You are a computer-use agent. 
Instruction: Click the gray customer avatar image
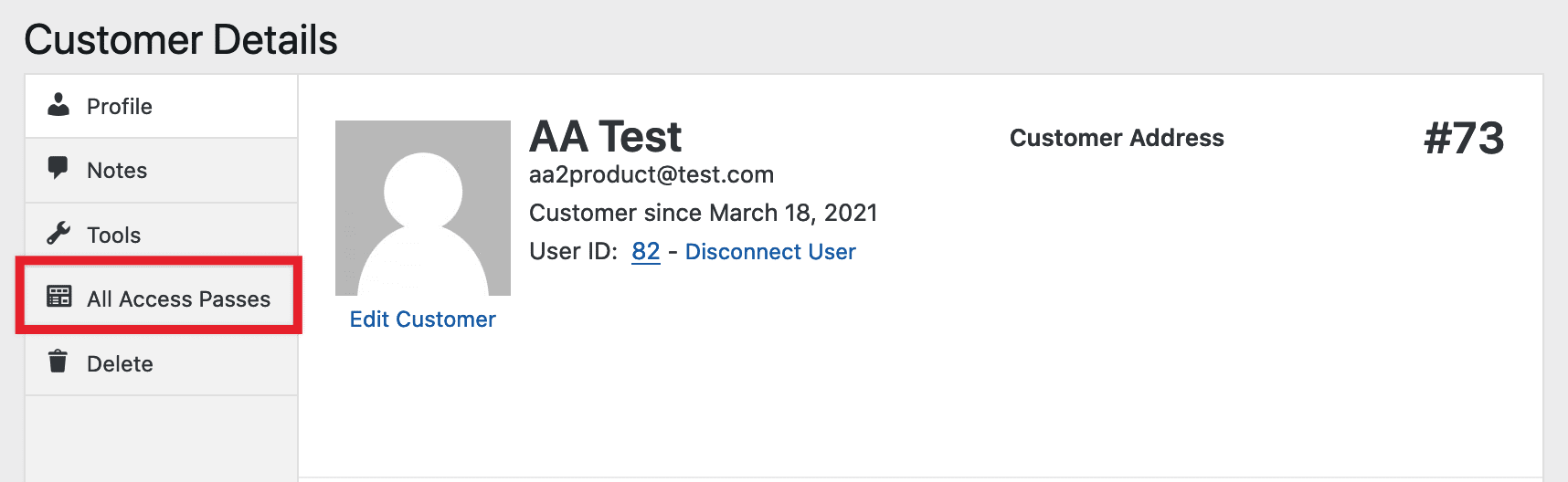pyautogui.click(x=422, y=208)
